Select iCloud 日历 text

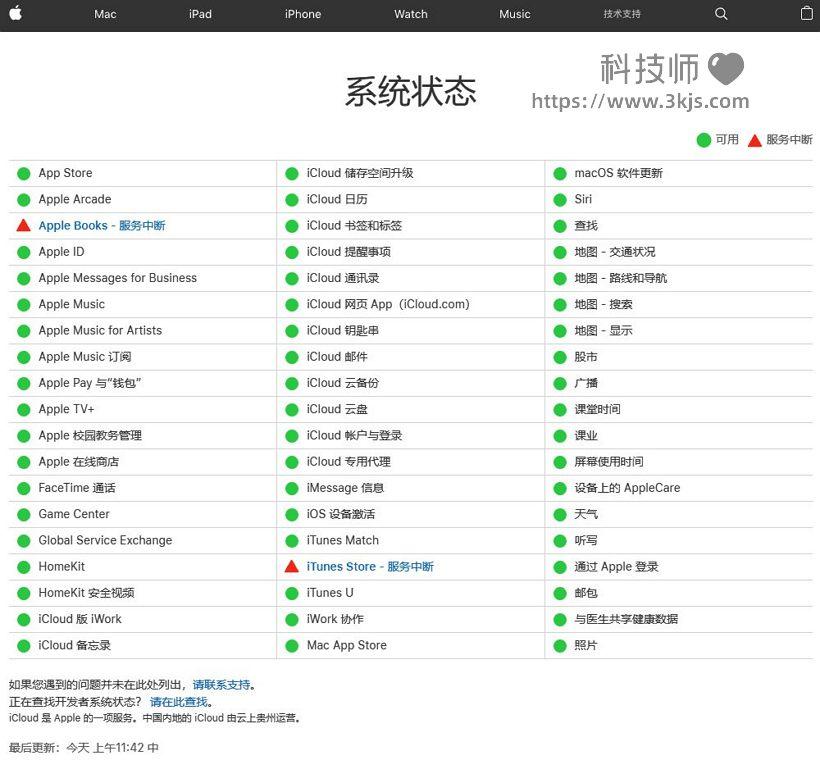coord(337,199)
